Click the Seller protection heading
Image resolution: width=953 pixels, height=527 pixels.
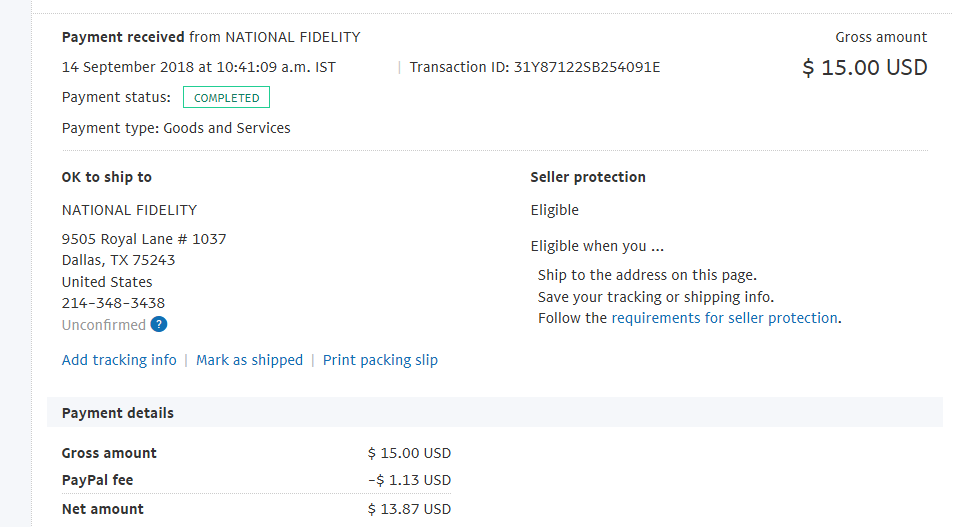588,177
